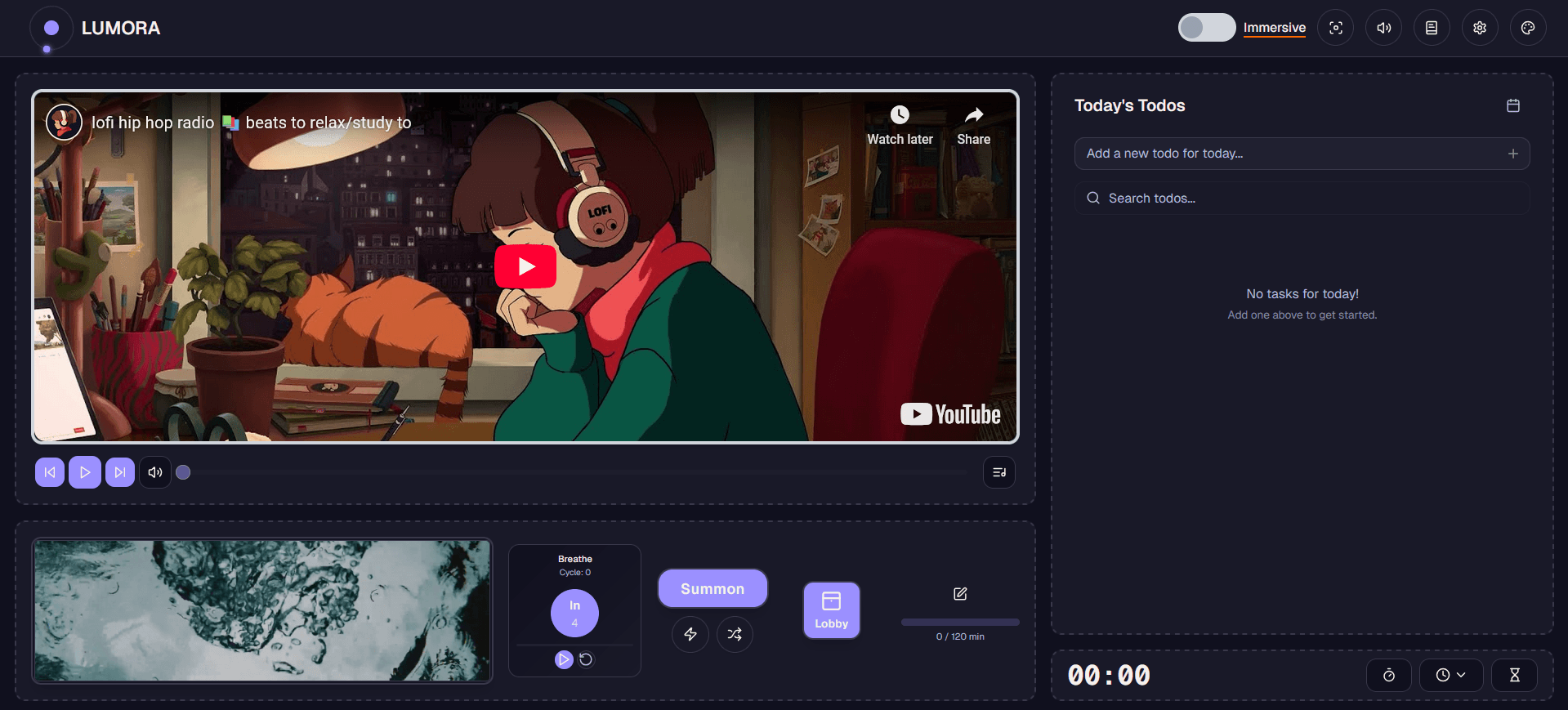1568x710 pixels.
Task: Open the focus frame icon in header
Action: pyautogui.click(x=1336, y=28)
